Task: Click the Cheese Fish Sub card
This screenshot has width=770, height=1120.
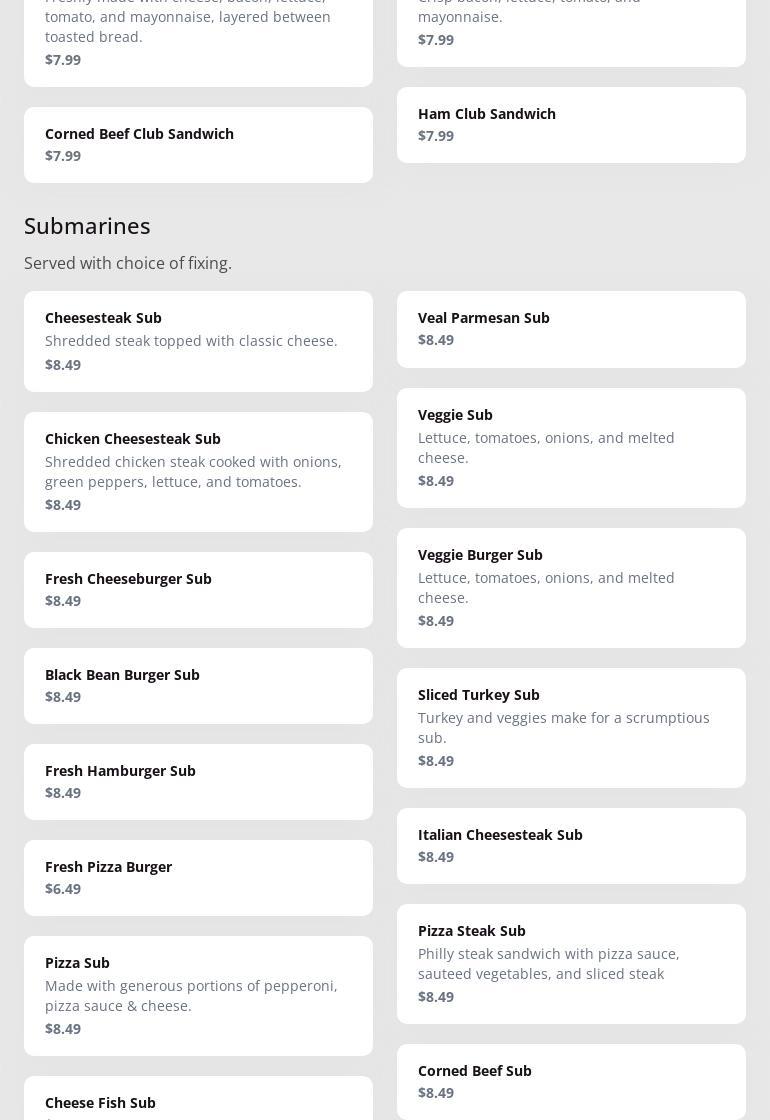Action: click(198, 1102)
